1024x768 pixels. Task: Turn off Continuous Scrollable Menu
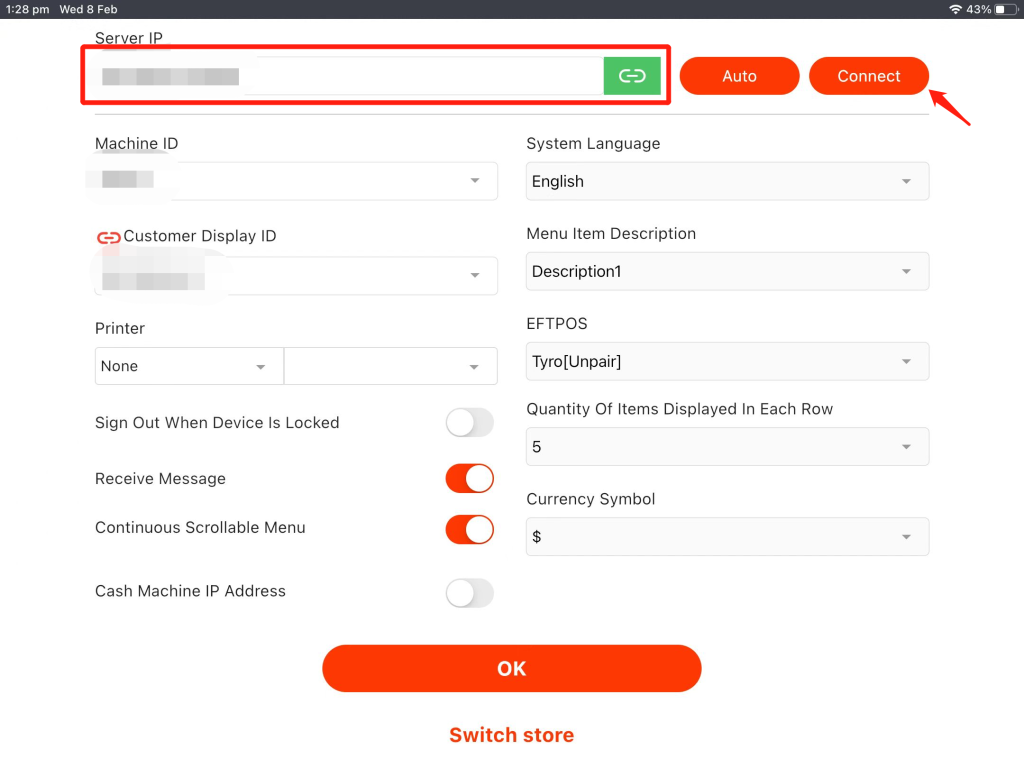(x=469, y=529)
